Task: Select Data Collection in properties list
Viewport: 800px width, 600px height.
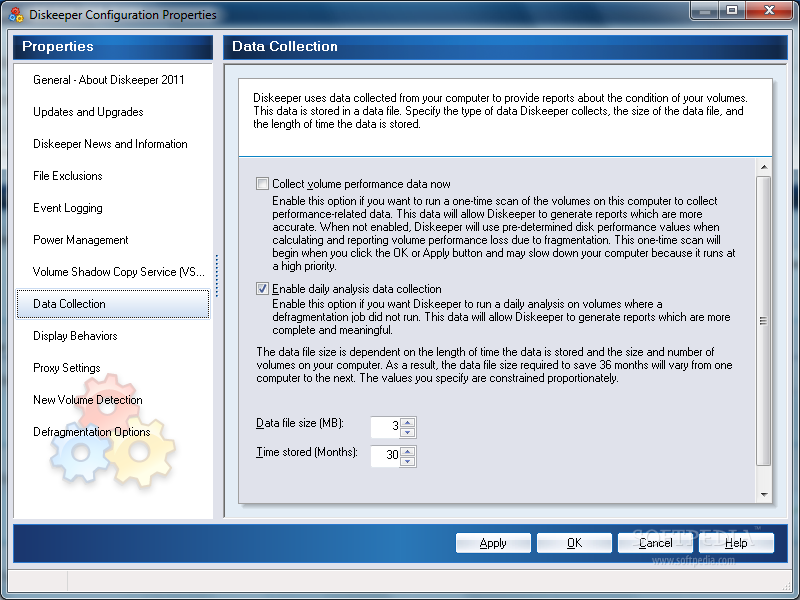Action: [113, 304]
